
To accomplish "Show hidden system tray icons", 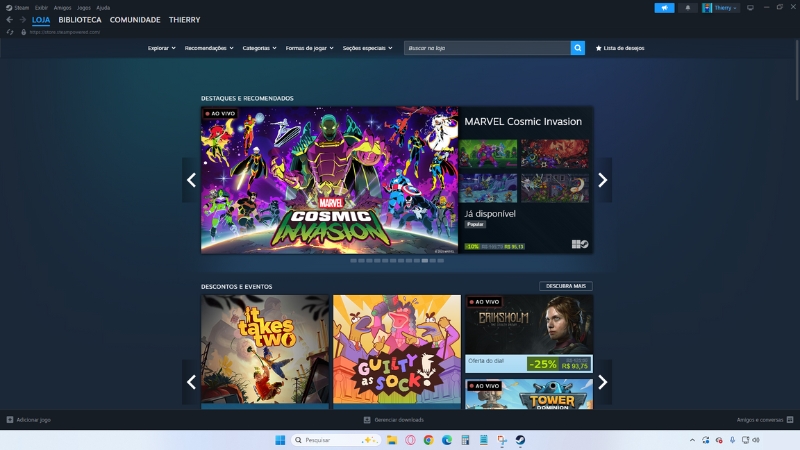I will pos(692,440).
